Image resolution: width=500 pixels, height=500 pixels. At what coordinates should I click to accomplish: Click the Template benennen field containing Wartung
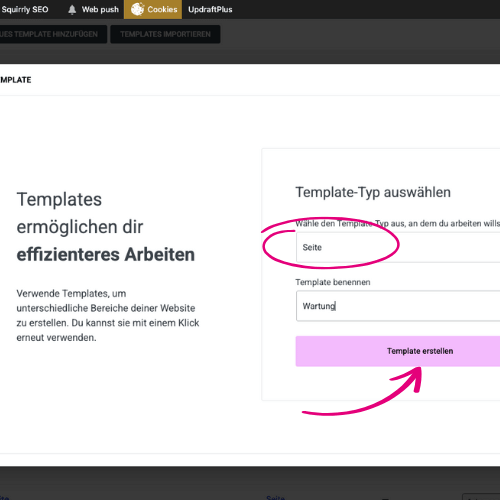pyautogui.click(x=398, y=306)
